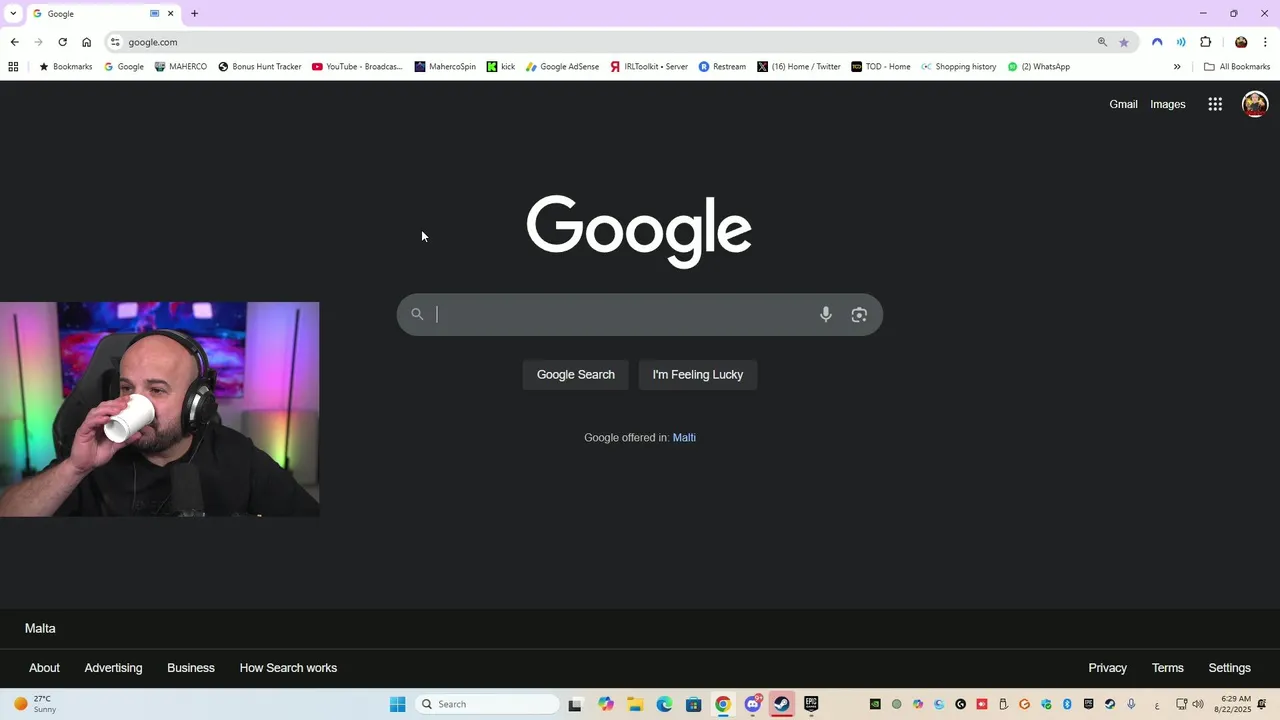Open the Discord taskbar icon with notification badge
This screenshot has height=720, width=1280.
click(753, 704)
